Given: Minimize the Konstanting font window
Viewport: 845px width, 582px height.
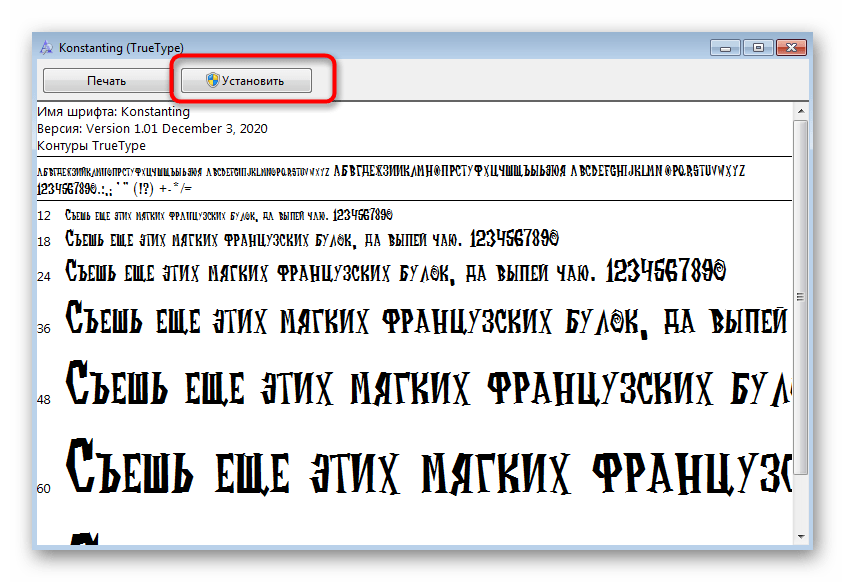Looking at the screenshot, I should click(x=725, y=48).
